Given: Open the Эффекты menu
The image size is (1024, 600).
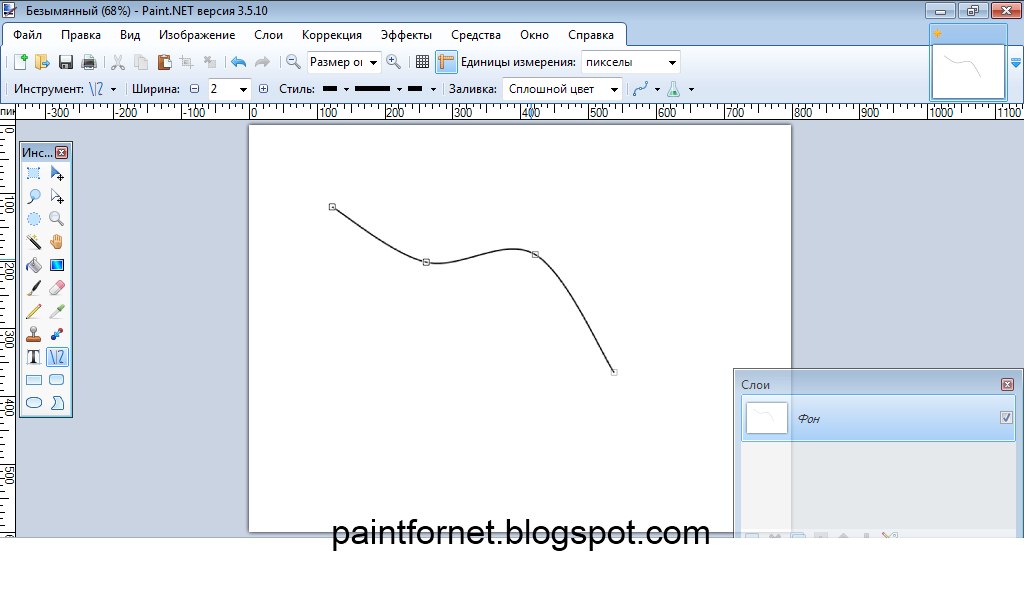Looking at the screenshot, I should pos(406,33).
